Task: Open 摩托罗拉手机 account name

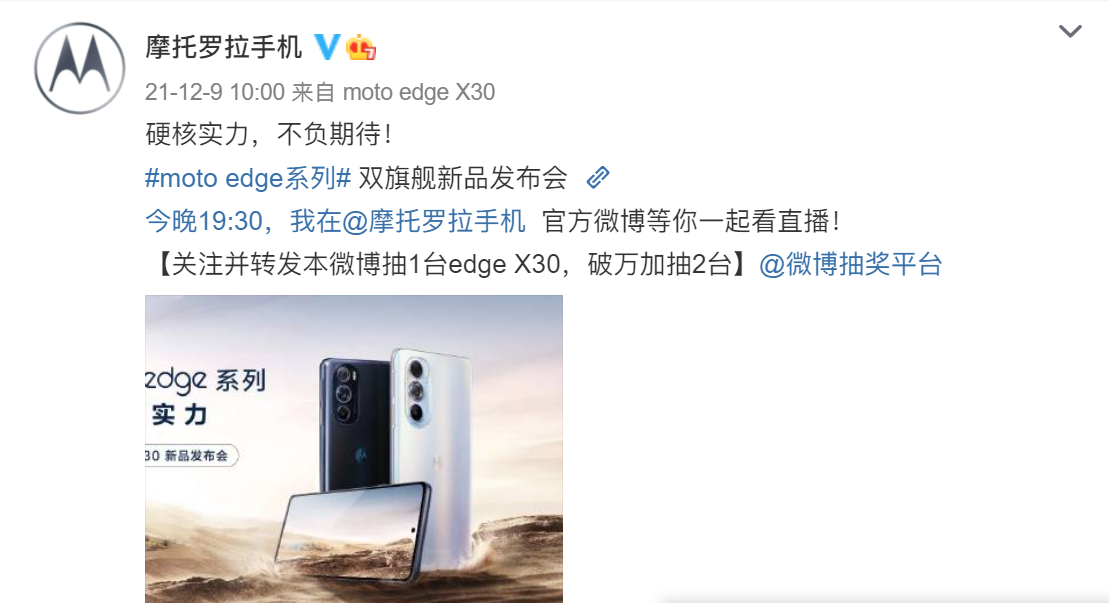Action: pyautogui.click(x=223, y=47)
